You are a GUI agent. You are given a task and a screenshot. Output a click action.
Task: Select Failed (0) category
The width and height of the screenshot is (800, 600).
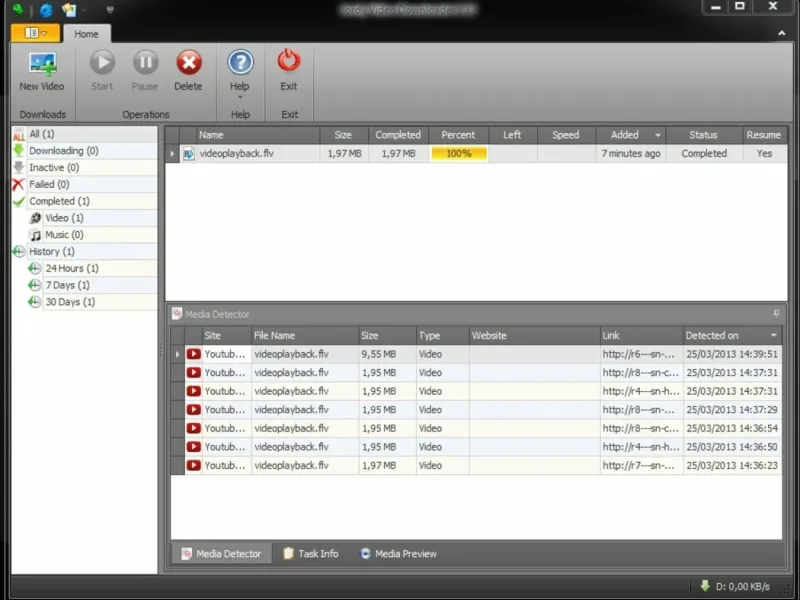[x=85, y=184]
